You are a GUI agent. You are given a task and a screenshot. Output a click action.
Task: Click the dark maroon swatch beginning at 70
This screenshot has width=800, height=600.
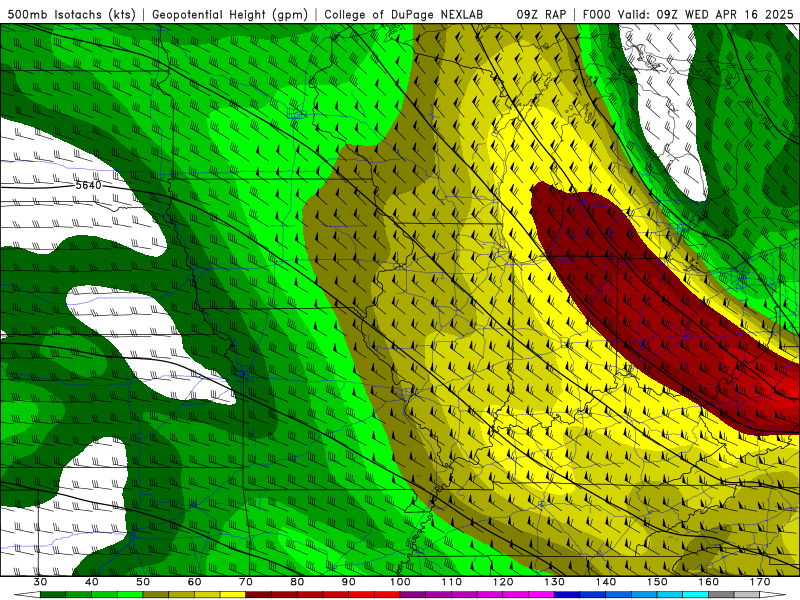coord(259,594)
